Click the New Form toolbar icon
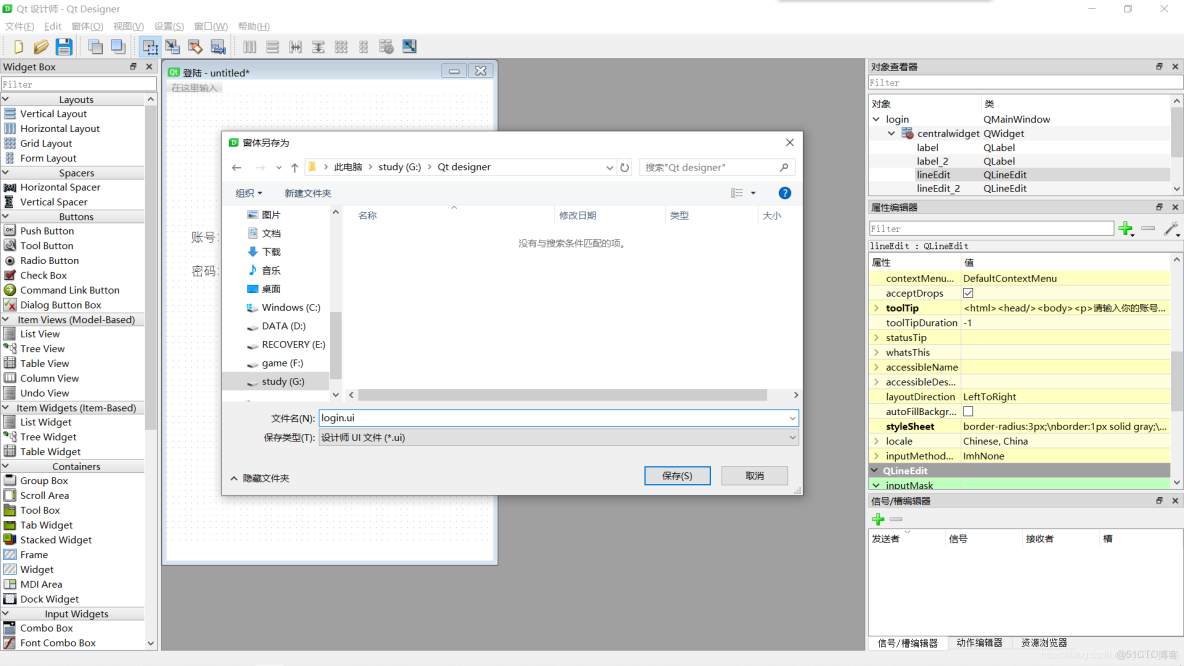The width and height of the screenshot is (1184, 666). click(x=18, y=46)
